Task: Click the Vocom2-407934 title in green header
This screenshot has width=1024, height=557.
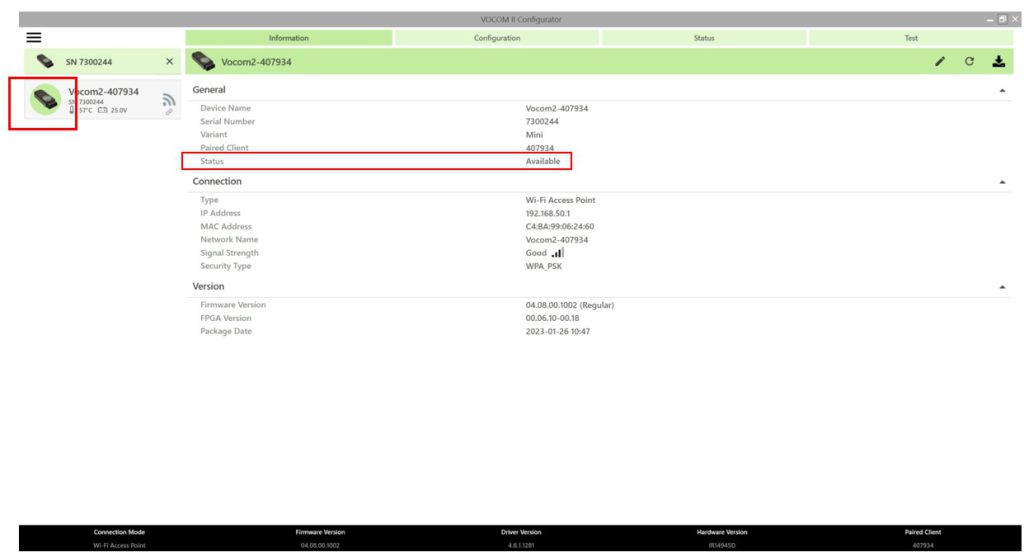Action: [256, 62]
